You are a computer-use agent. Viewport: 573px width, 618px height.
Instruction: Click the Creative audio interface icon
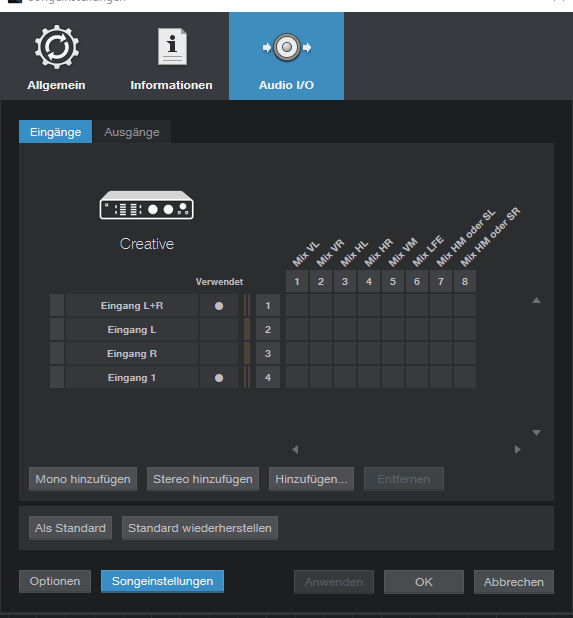coord(147,205)
